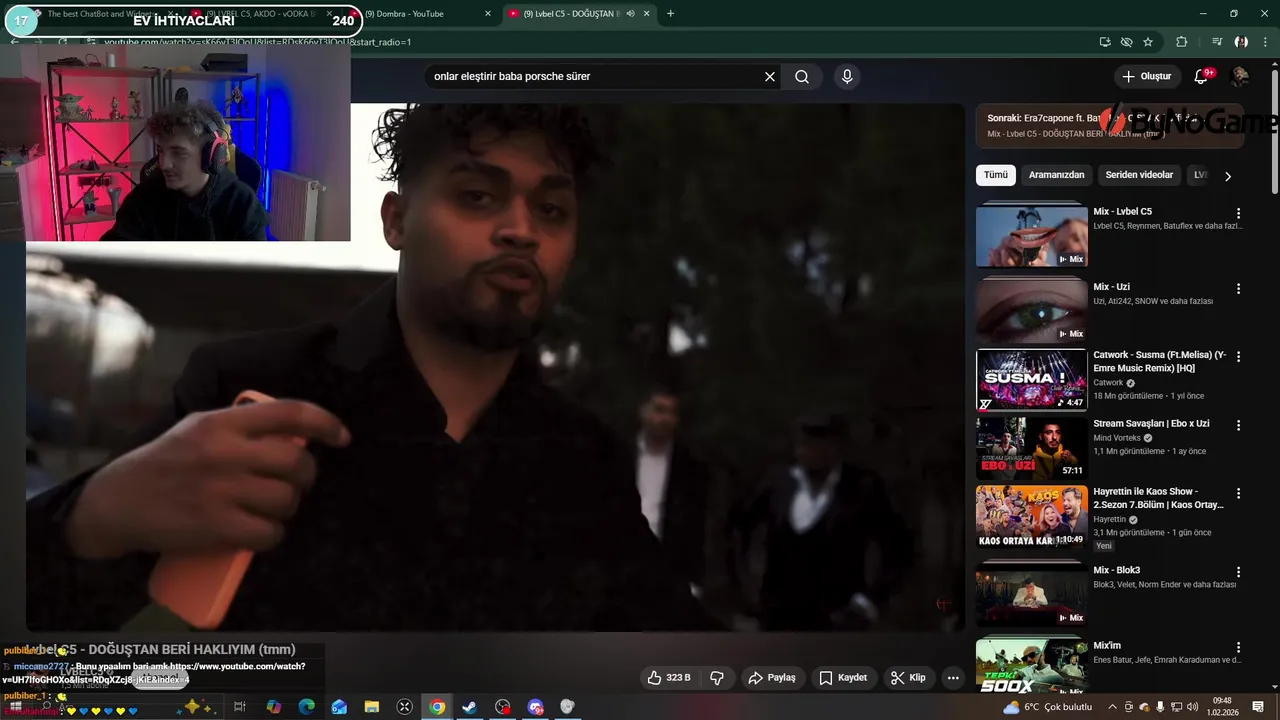The image size is (1280, 720).
Task: Open options menu for Mix - Uzi
Action: point(1238,289)
